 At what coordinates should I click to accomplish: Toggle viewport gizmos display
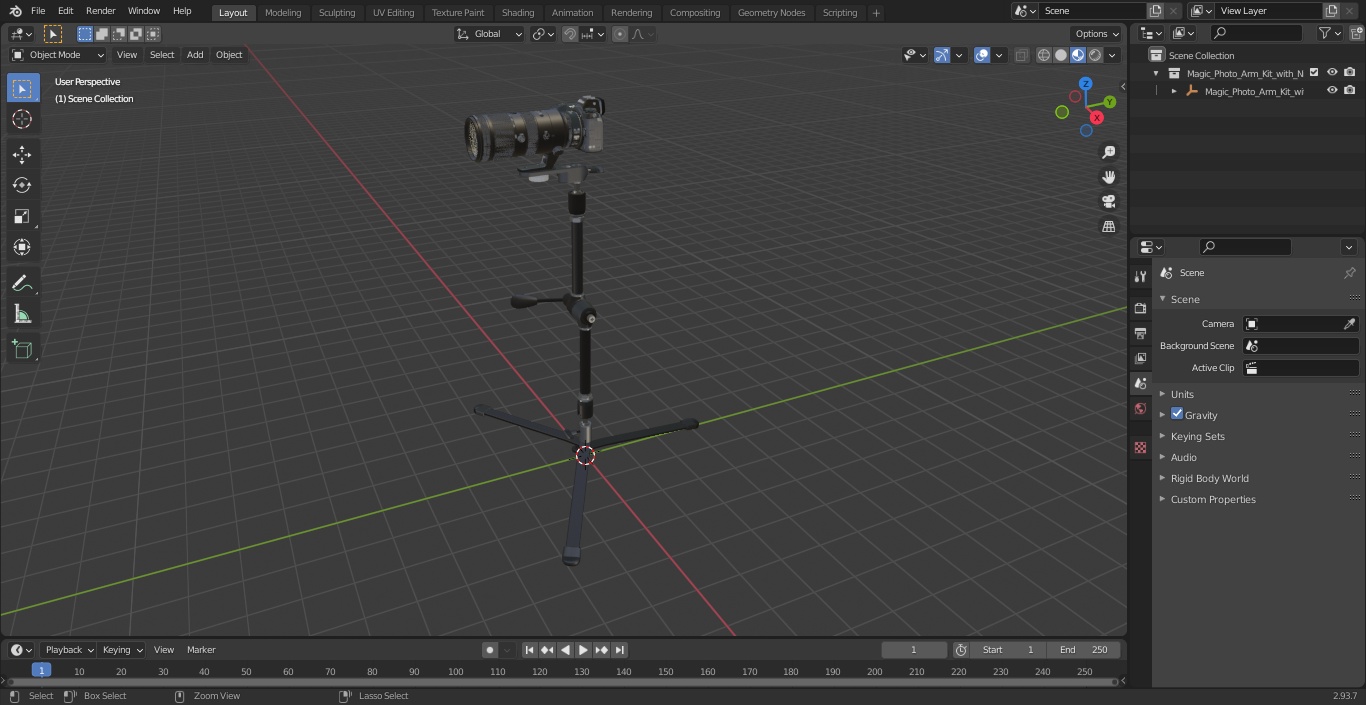click(942, 55)
